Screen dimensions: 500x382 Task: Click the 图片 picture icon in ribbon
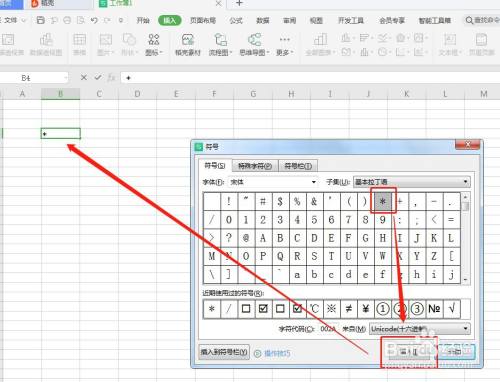(105, 44)
